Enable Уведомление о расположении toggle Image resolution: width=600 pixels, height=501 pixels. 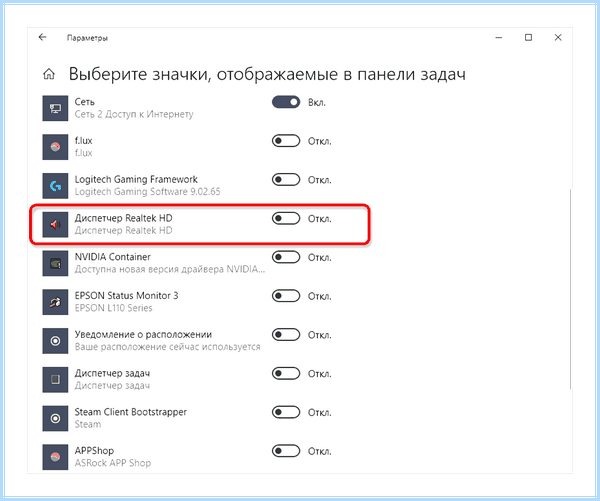286,335
